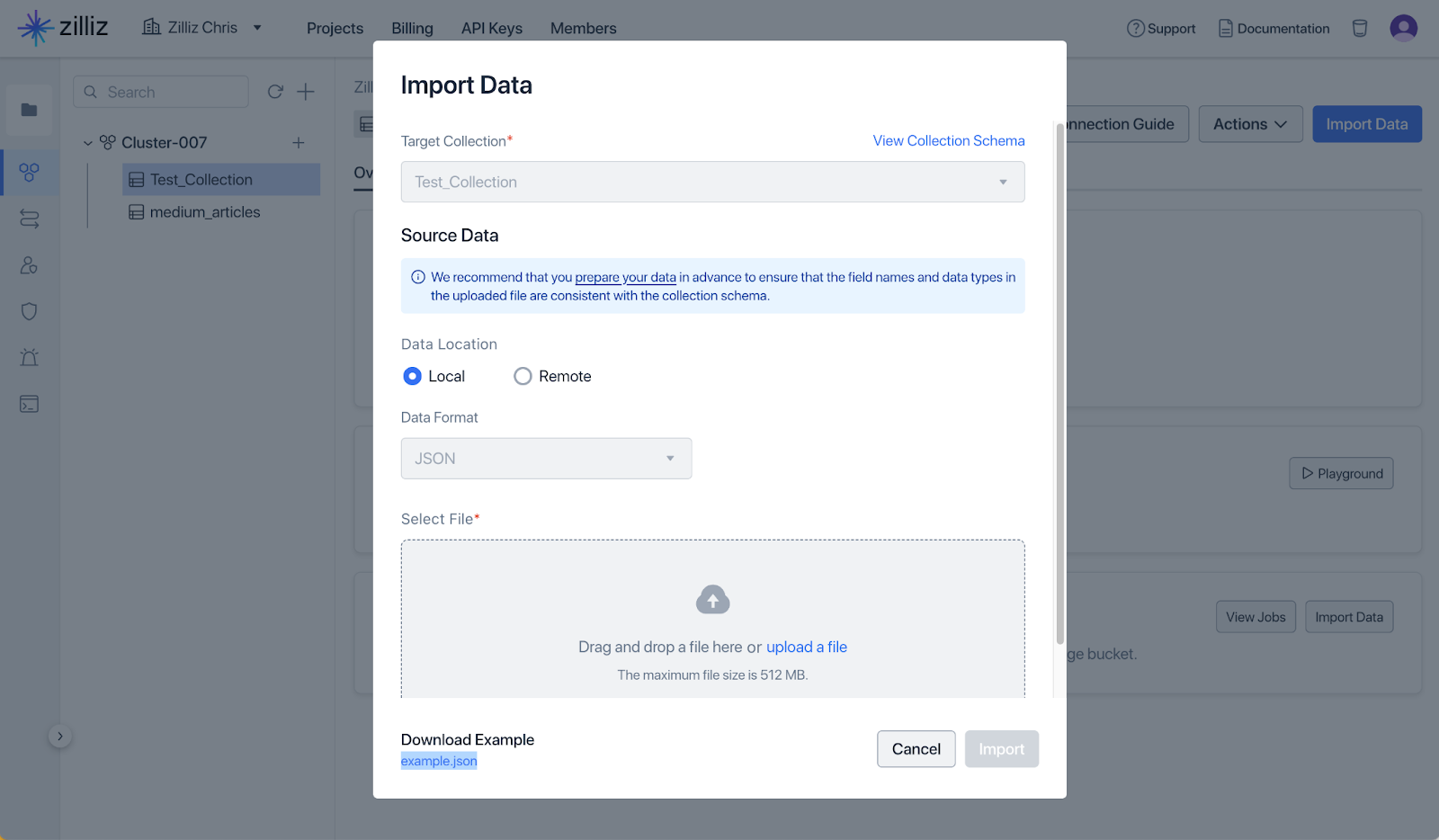Click the plus icon next to refresh
The width and height of the screenshot is (1439, 840).
(x=306, y=92)
